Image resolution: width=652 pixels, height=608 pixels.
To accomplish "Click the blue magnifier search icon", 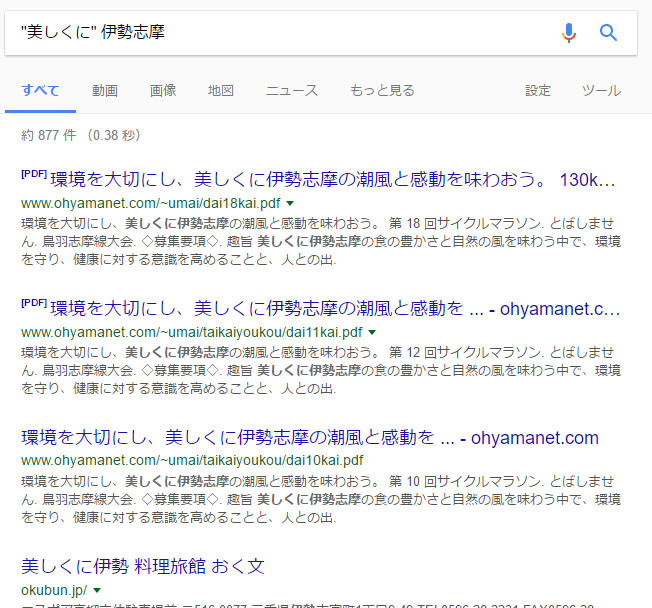I will [608, 32].
